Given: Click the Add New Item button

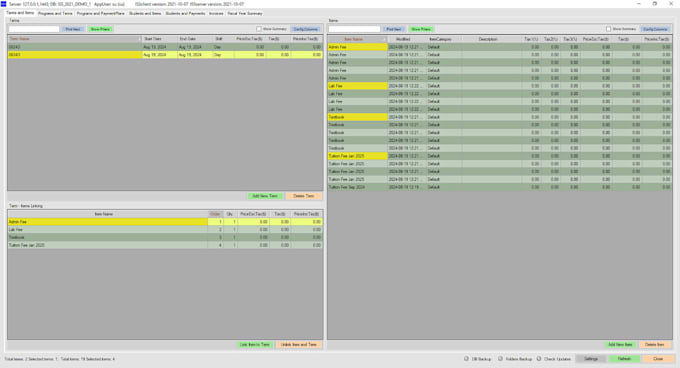Looking at the screenshot, I should point(620,345).
